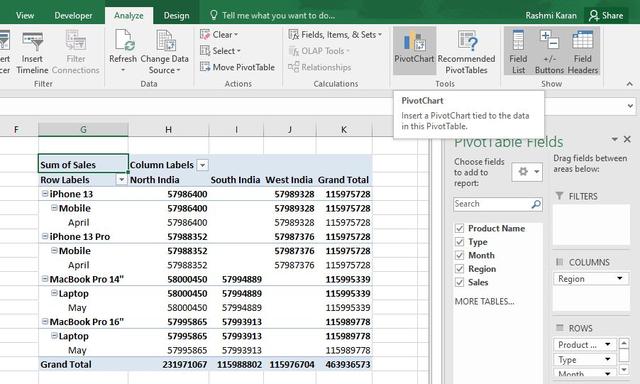Toggle the +/- Buttons option

point(549,51)
